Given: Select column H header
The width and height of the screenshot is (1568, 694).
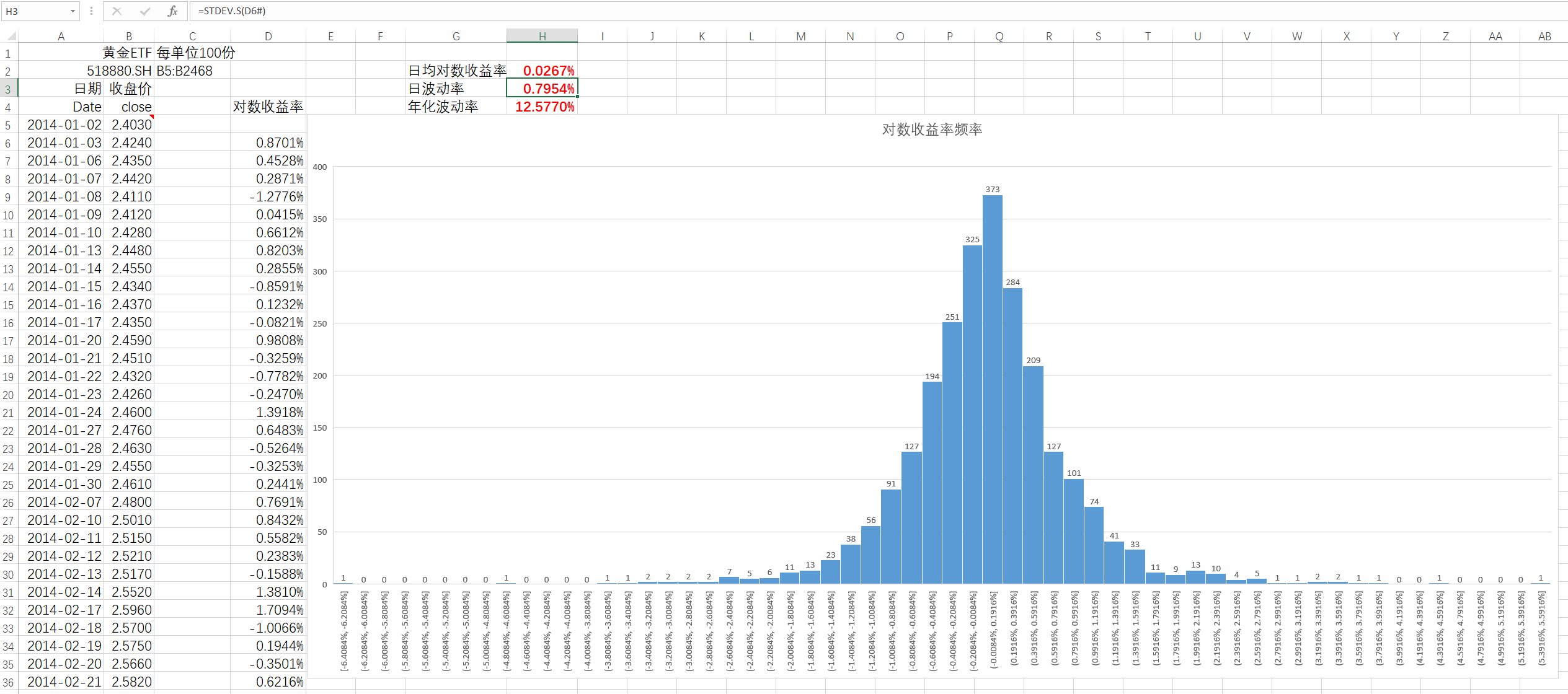Looking at the screenshot, I should [x=542, y=37].
